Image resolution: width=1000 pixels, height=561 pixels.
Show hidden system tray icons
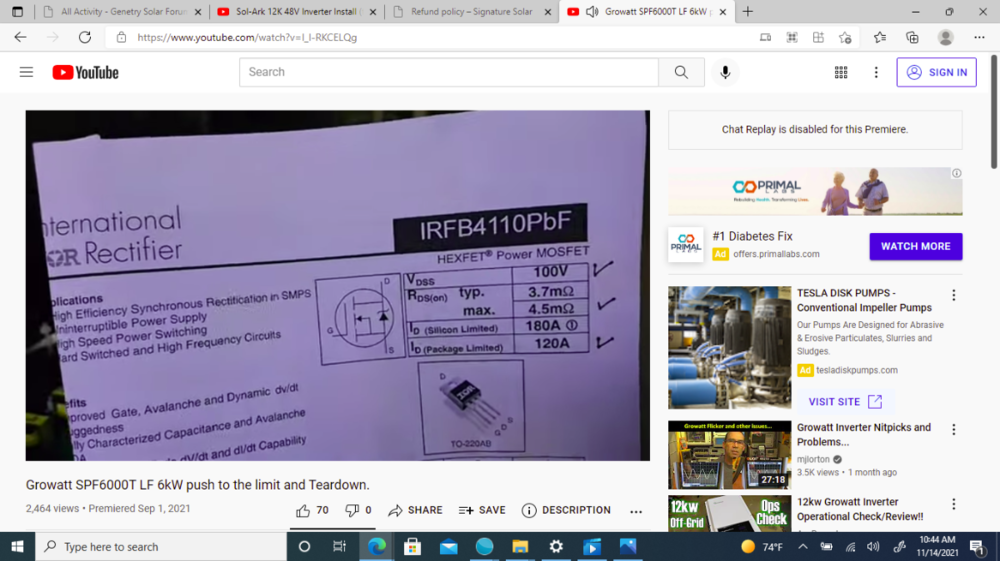[803, 546]
